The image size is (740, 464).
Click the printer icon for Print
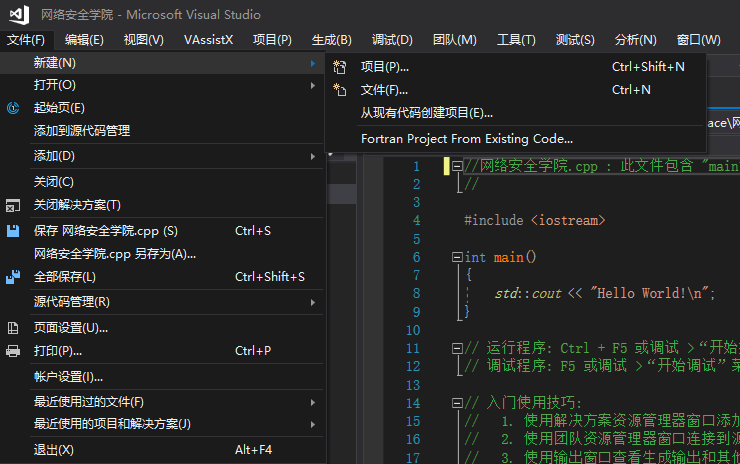(13, 351)
